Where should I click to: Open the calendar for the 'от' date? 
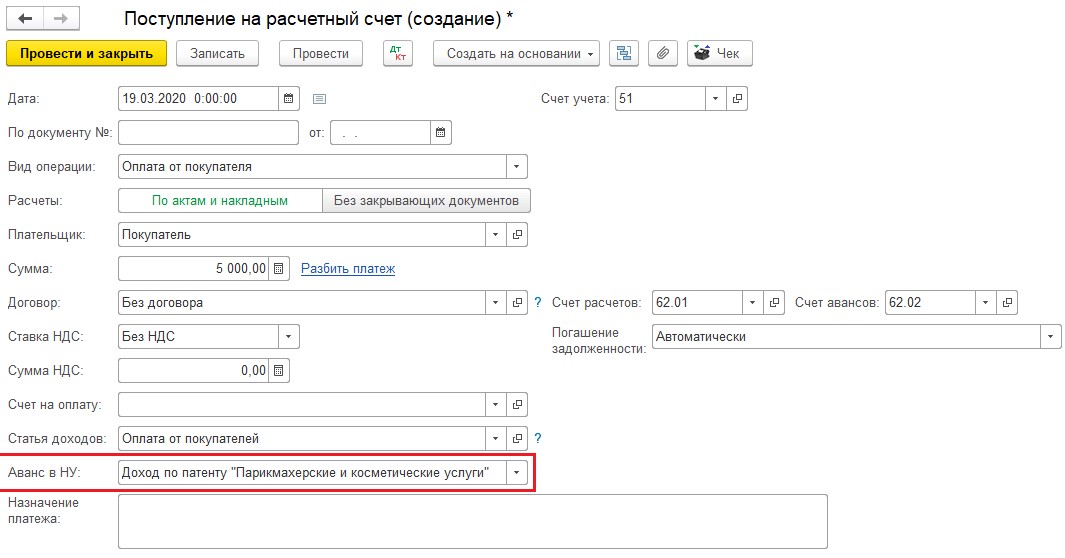[x=440, y=132]
